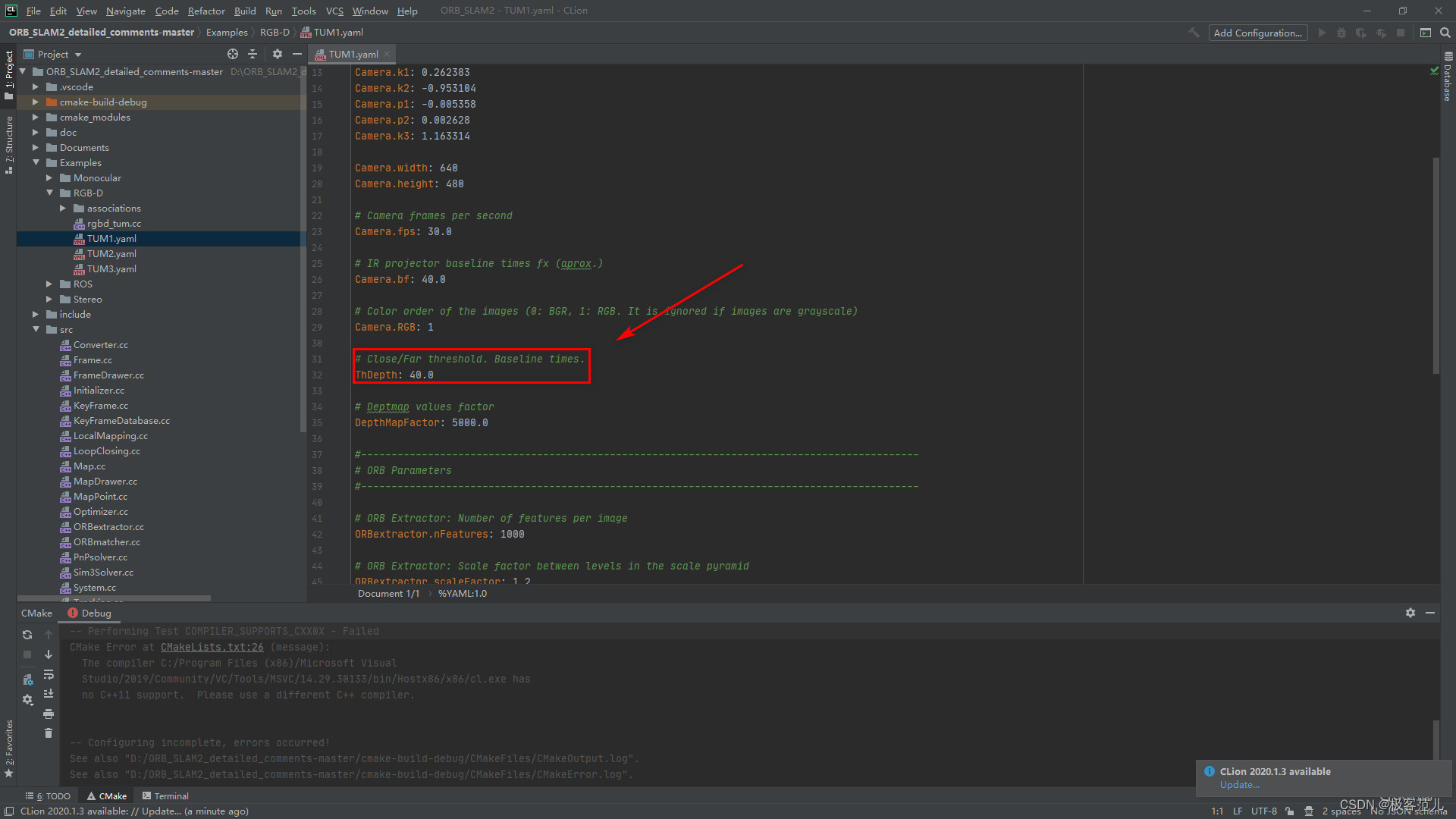The height and width of the screenshot is (819, 1456).
Task: Click the 2 spaces indent setting
Action: pos(1341,811)
